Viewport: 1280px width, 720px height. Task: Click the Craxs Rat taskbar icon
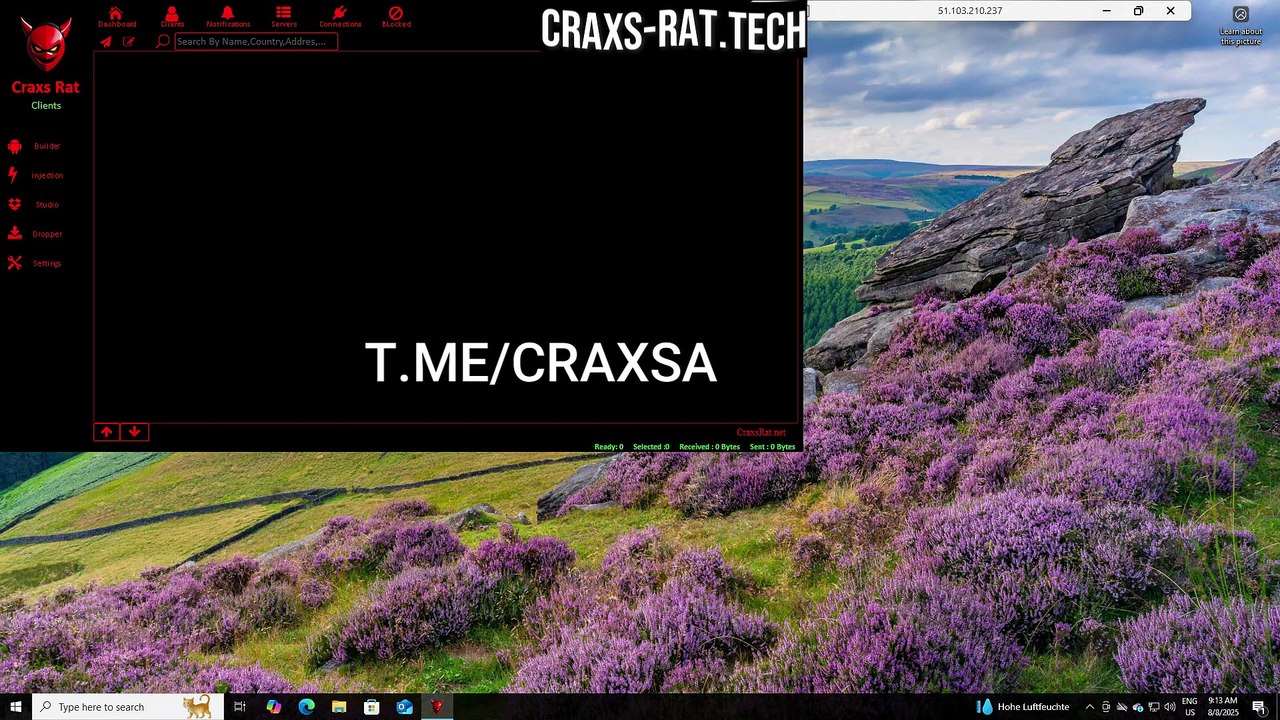coord(437,707)
